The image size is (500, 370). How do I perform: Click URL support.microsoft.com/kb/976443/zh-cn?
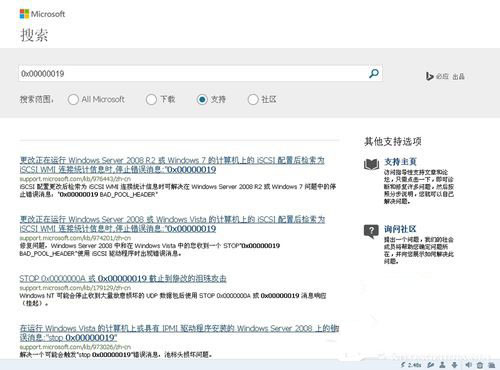[x=75, y=179]
